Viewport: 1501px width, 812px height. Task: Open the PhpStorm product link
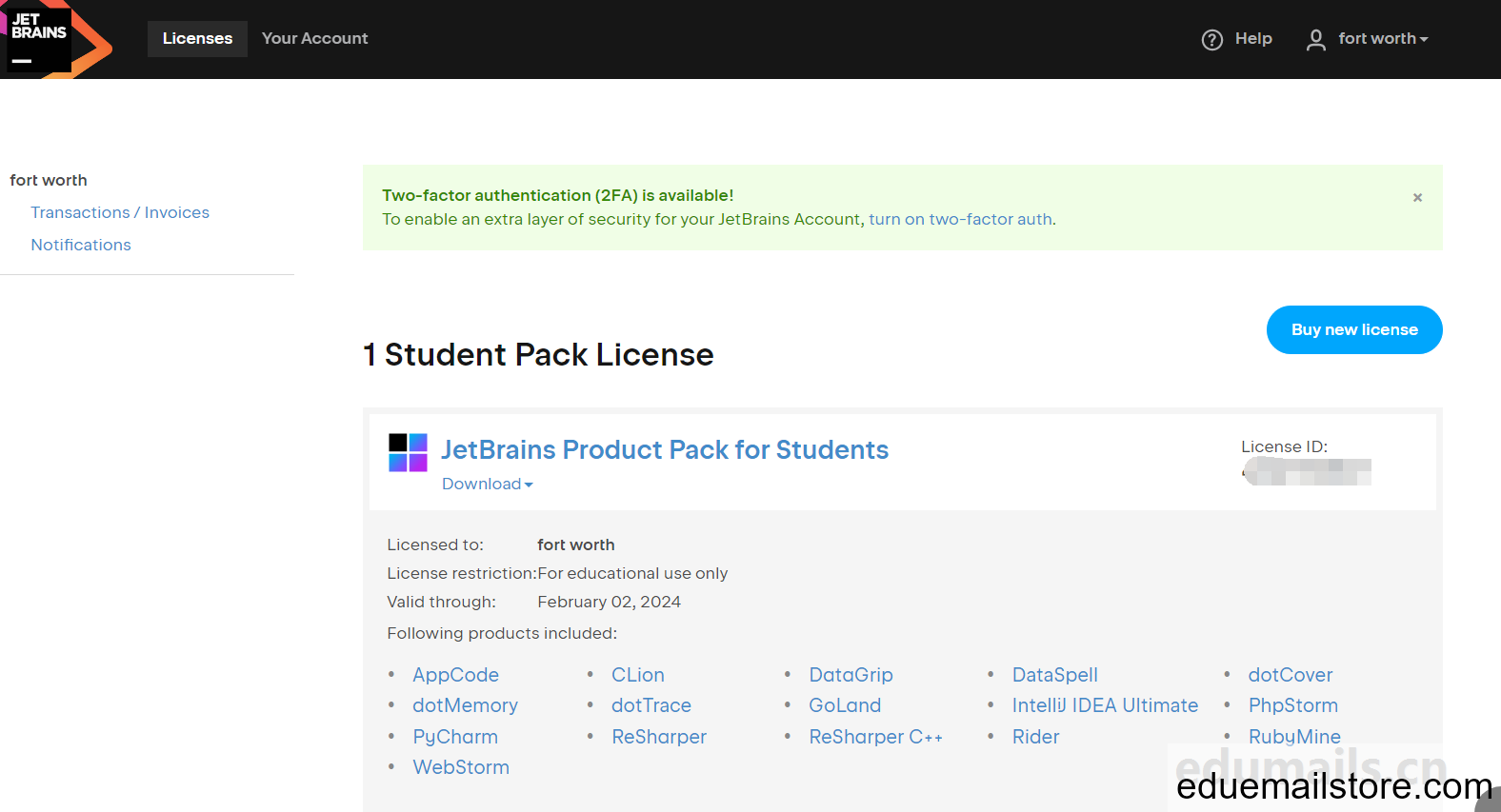tap(1293, 705)
